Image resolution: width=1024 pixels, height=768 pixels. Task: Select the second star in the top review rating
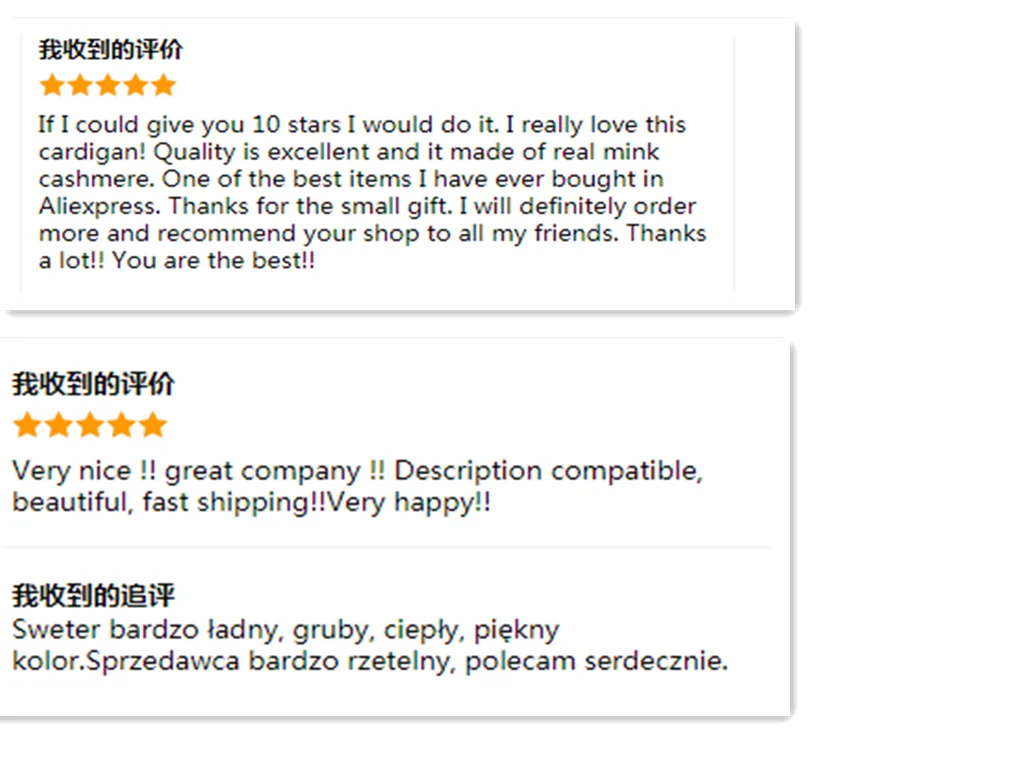pos(80,85)
